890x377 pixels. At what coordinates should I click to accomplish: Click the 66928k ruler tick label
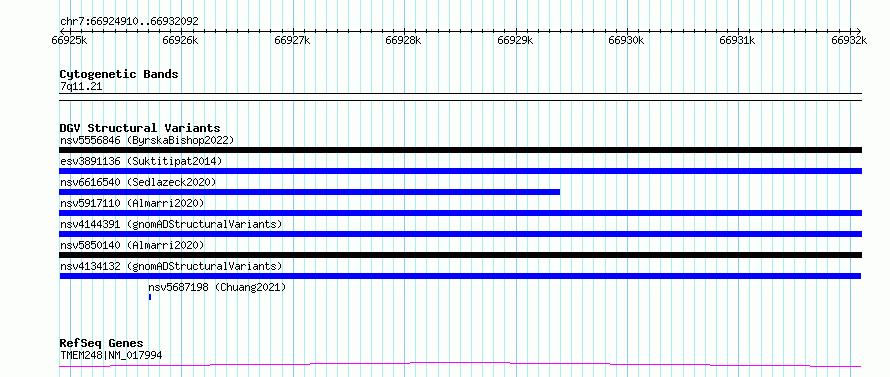click(x=404, y=40)
